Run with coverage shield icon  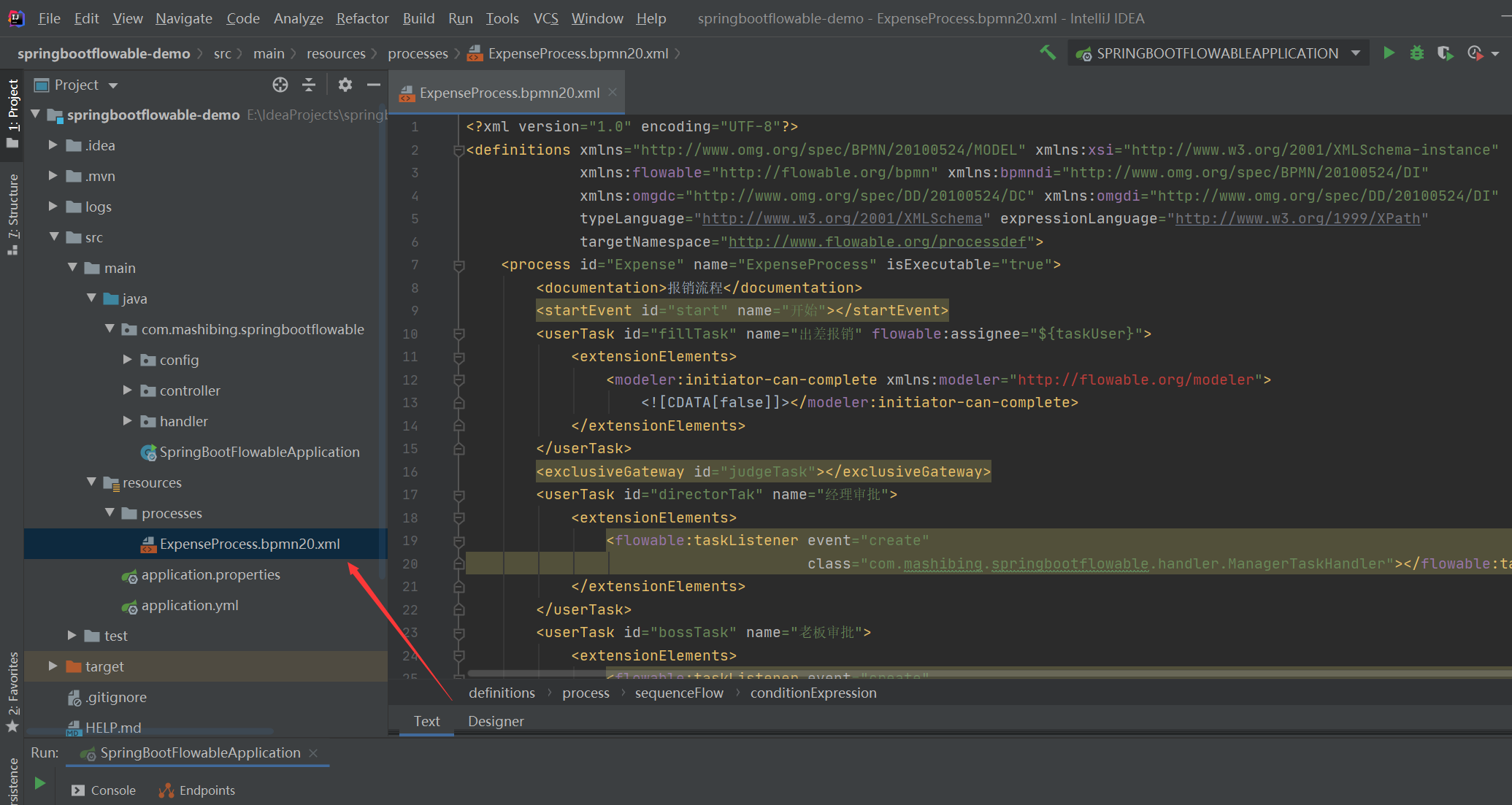(x=1444, y=53)
